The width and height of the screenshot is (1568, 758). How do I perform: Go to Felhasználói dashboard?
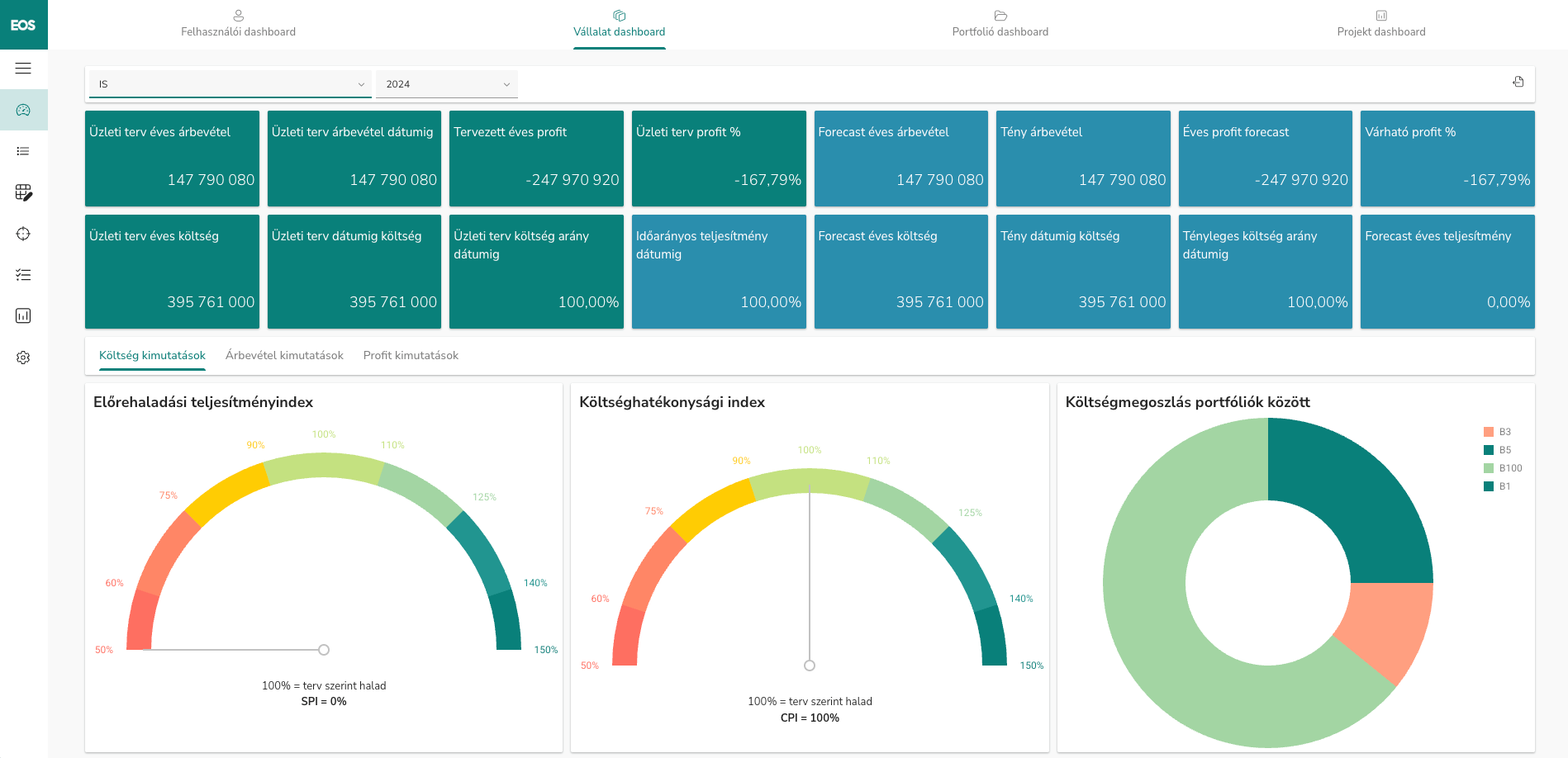239,31
